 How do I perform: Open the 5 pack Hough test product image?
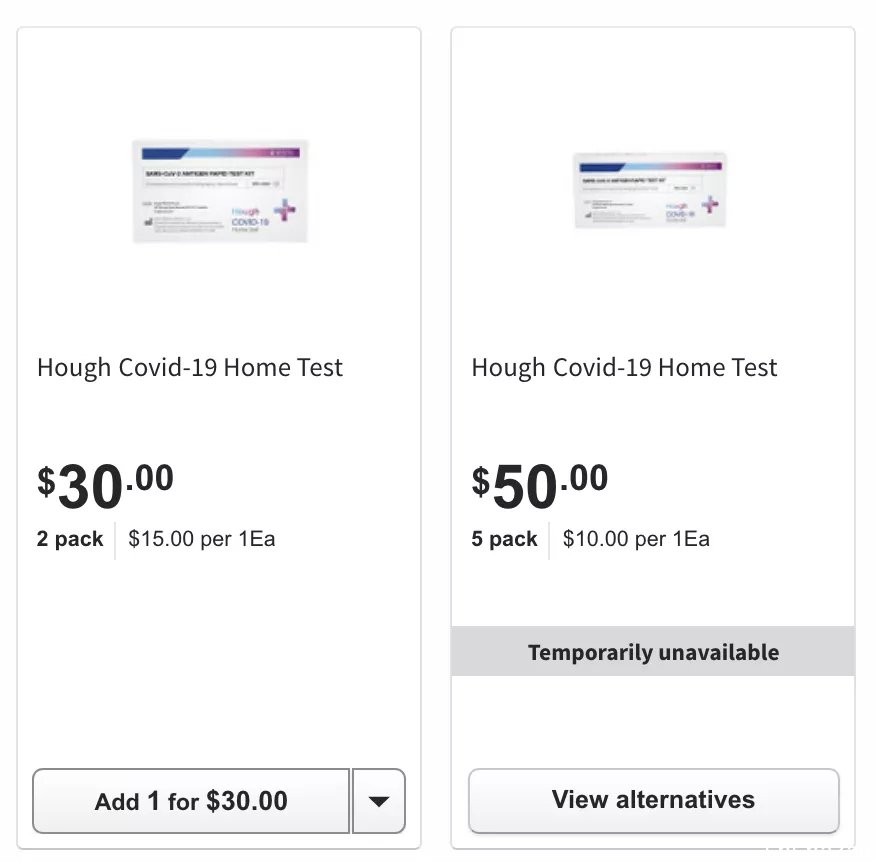tap(650, 190)
